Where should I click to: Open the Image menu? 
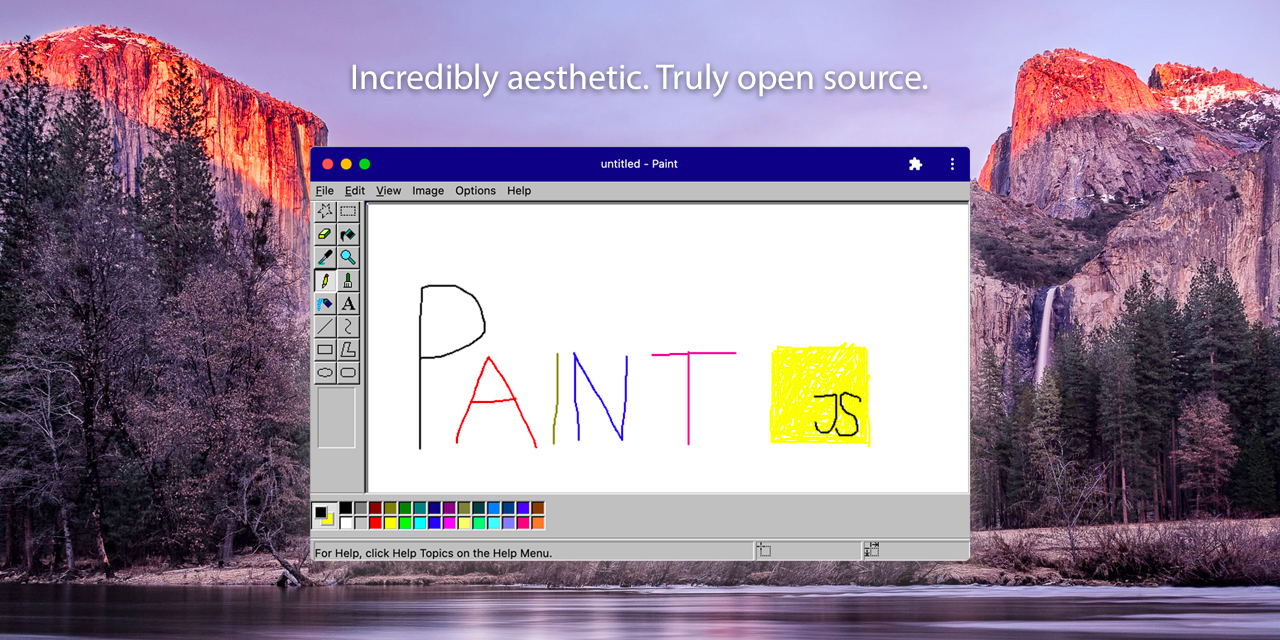point(428,190)
